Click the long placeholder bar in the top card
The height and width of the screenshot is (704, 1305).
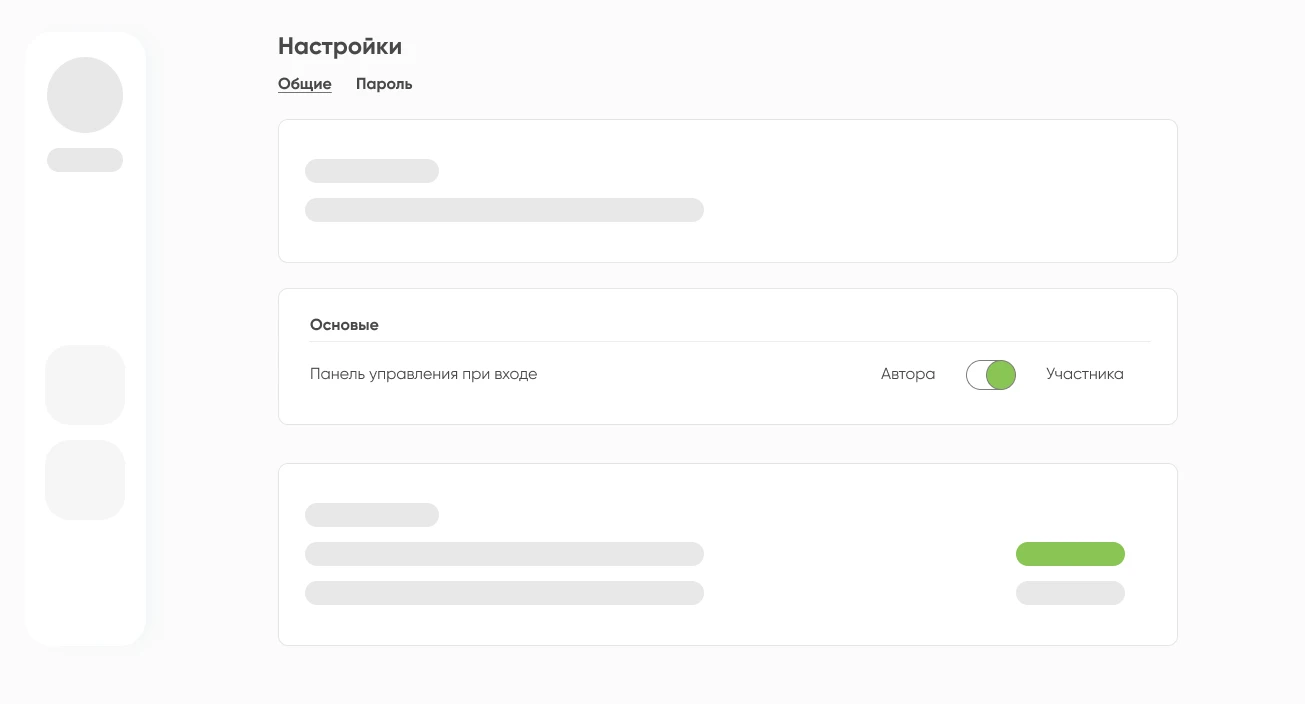(x=504, y=210)
